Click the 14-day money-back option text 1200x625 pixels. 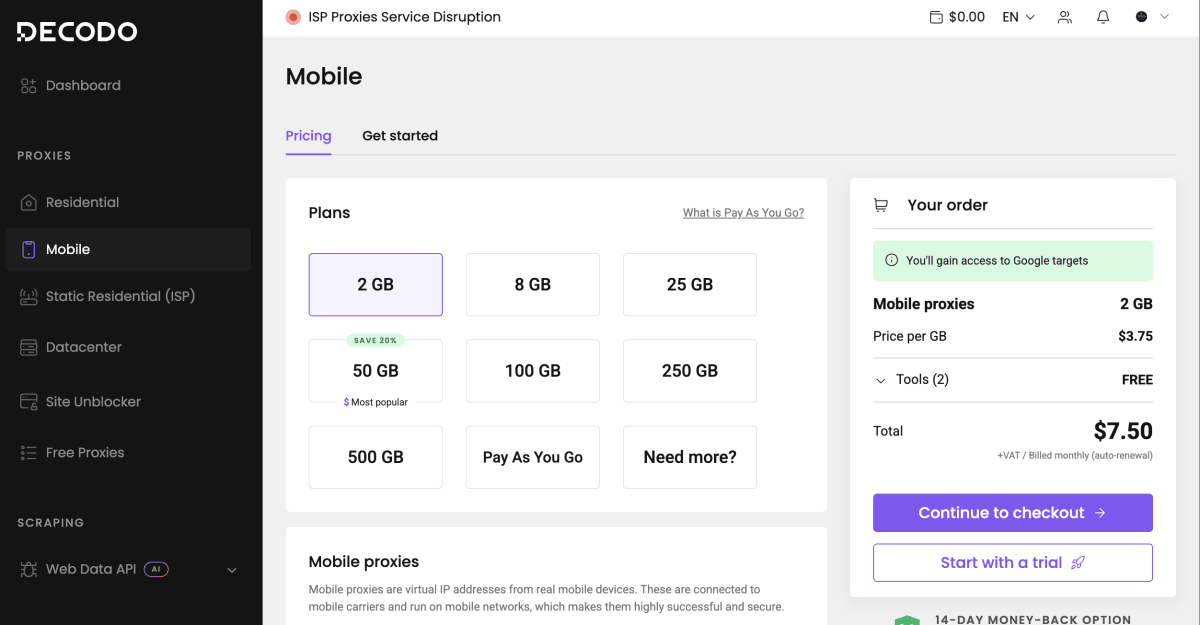coord(1033,620)
